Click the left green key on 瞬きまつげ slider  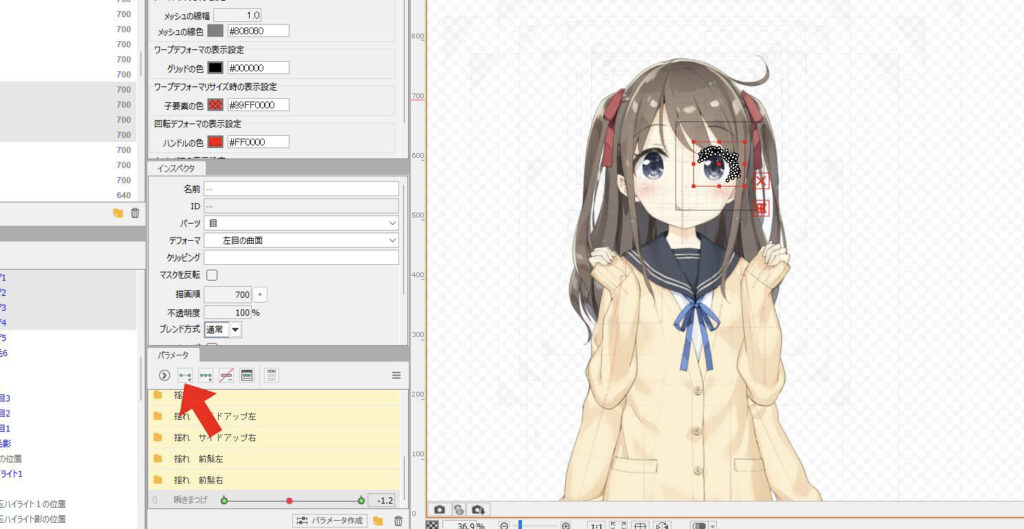[x=224, y=501]
